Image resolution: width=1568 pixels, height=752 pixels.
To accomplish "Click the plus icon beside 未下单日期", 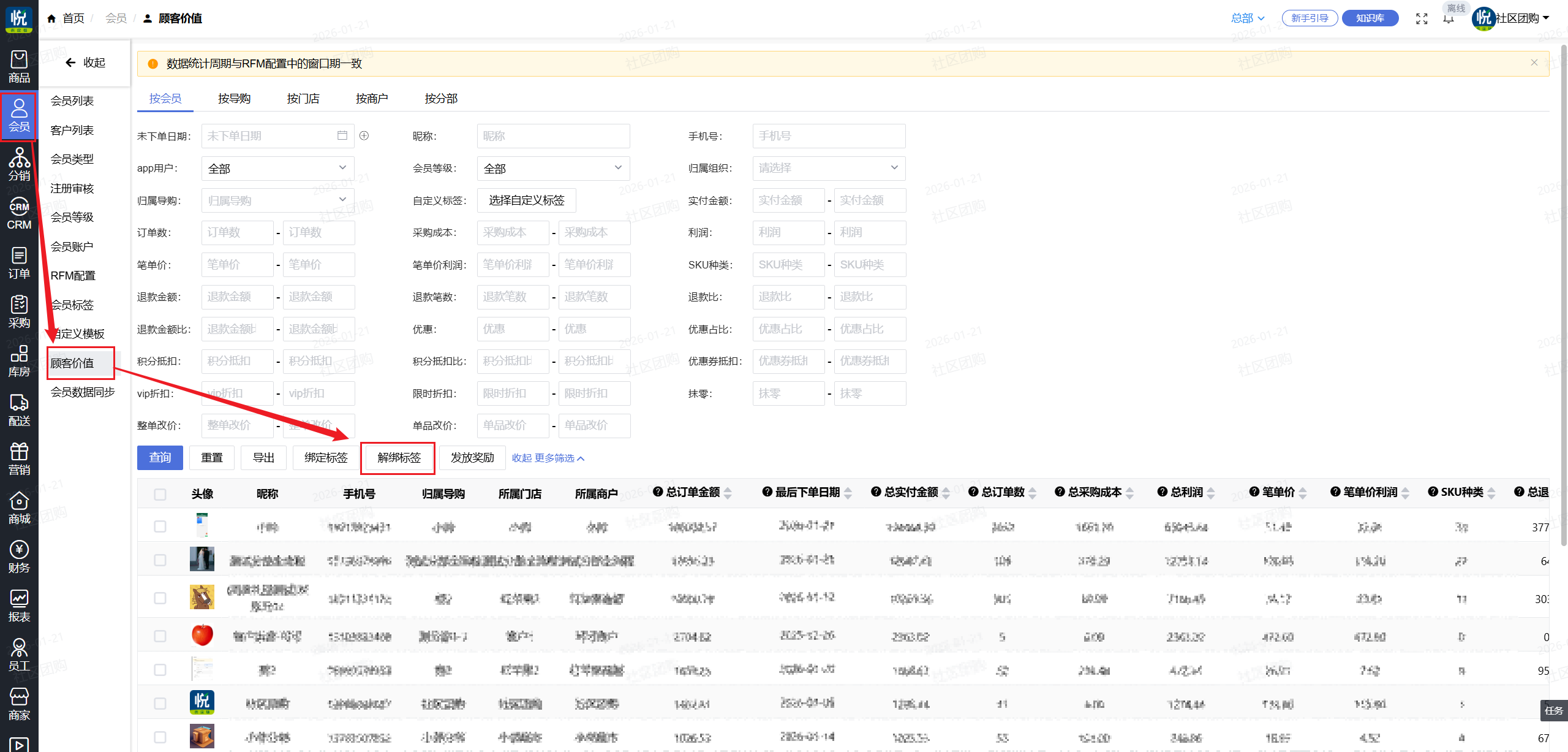I will [364, 135].
